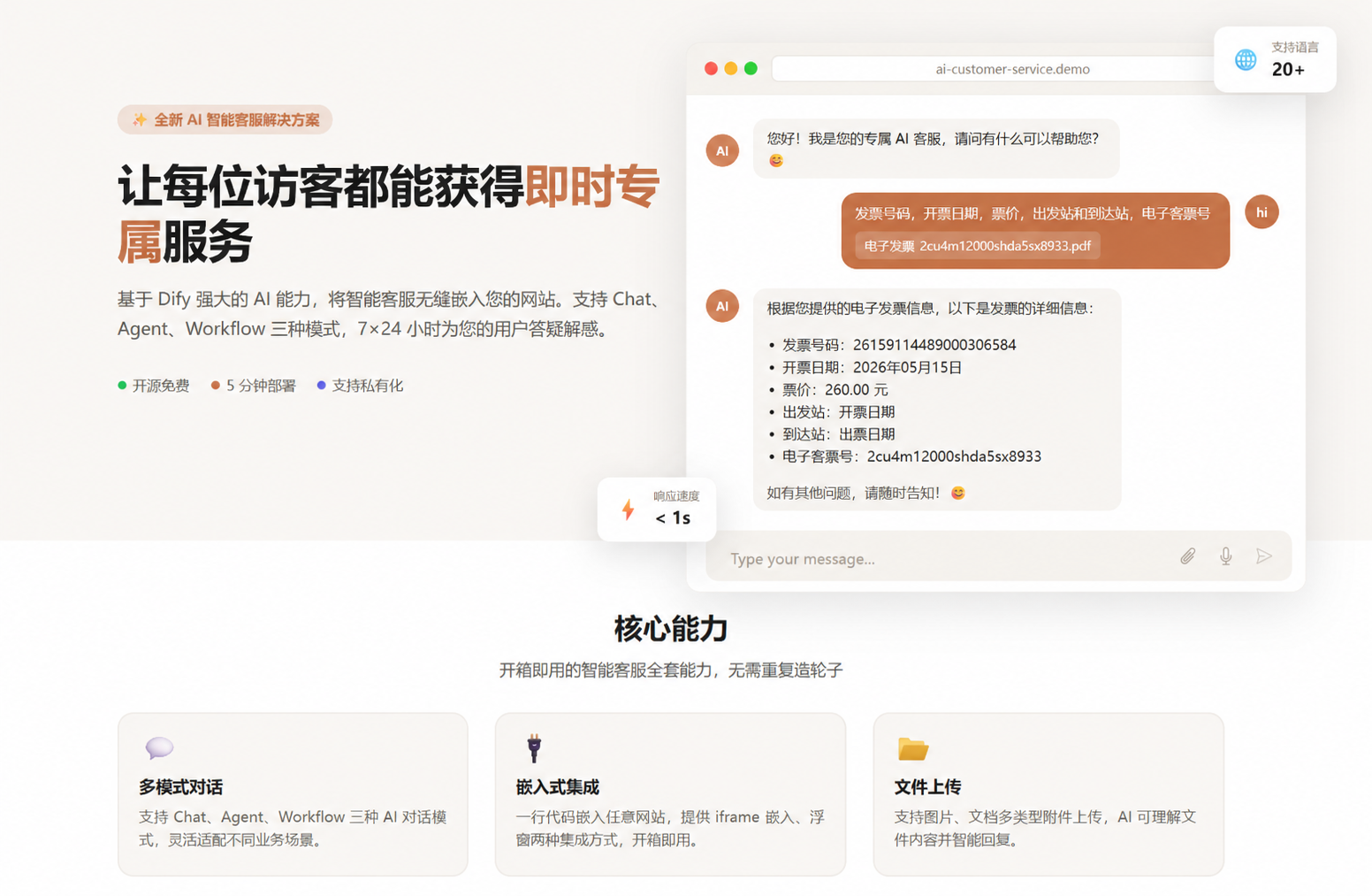Click the green window dot of the demo browser
The image size is (1372, 896).
pos(751,68)
